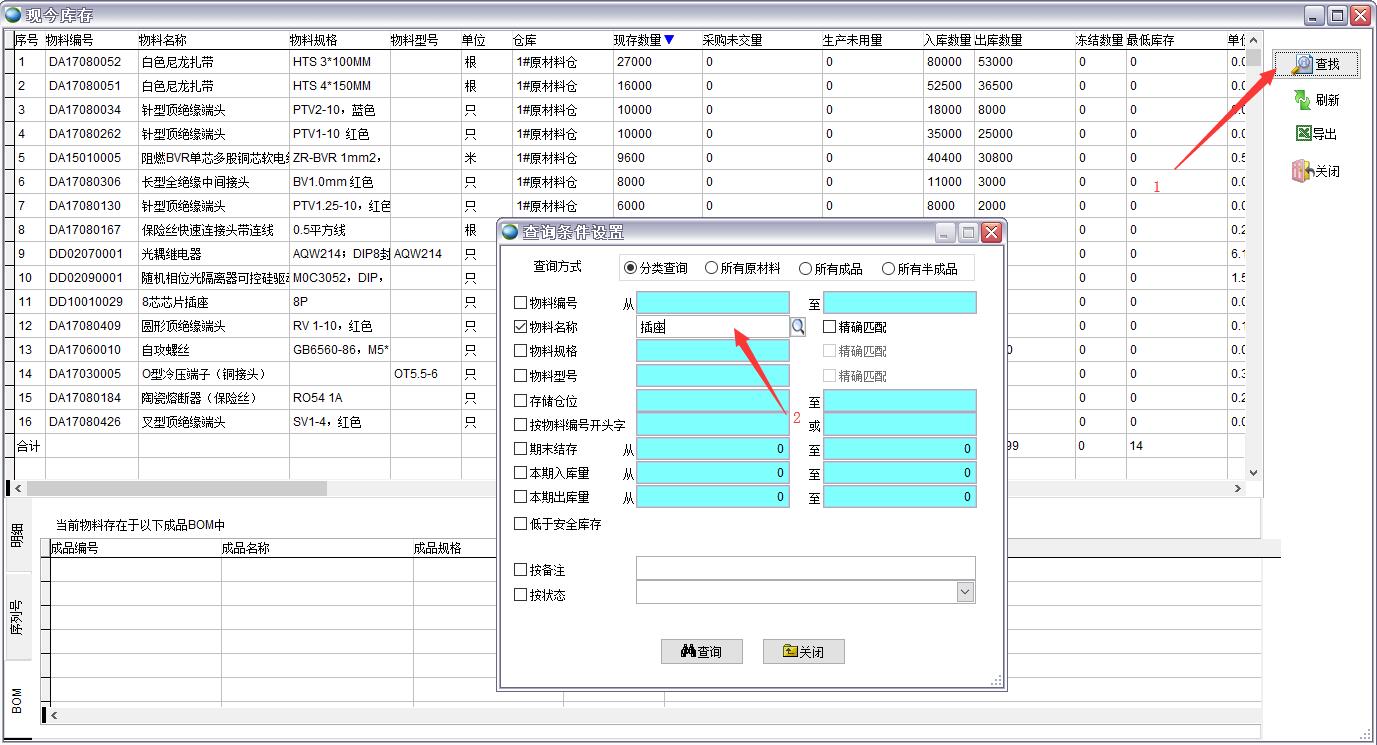The width and height of the screenshot is (1377, 745).
Task: Click the 关闭 button in query dialog
Action: tap(803, 652)
